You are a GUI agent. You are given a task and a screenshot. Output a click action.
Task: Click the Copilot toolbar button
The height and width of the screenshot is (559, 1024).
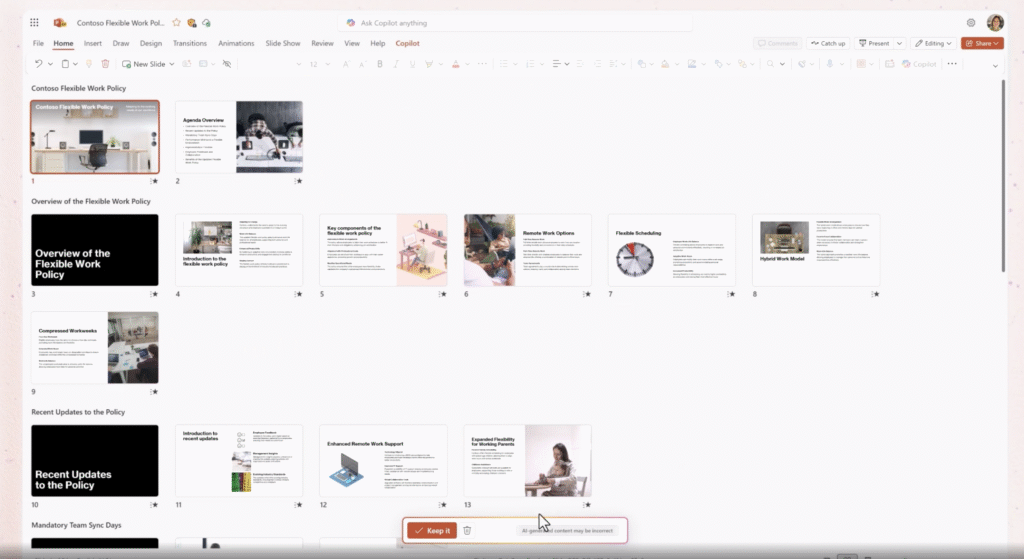[x=920, y=64]
